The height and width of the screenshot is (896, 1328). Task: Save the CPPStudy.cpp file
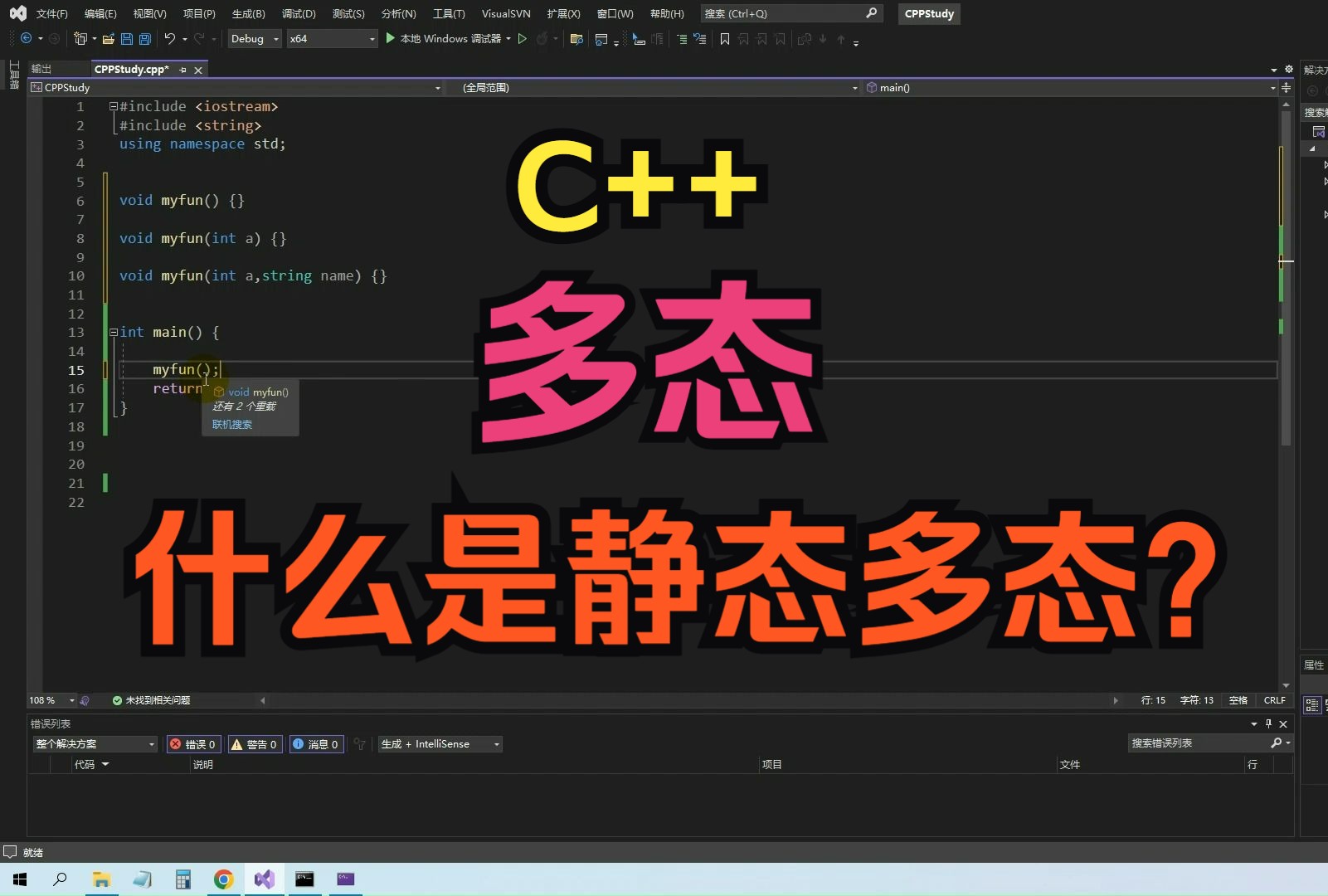pos(126,38)
